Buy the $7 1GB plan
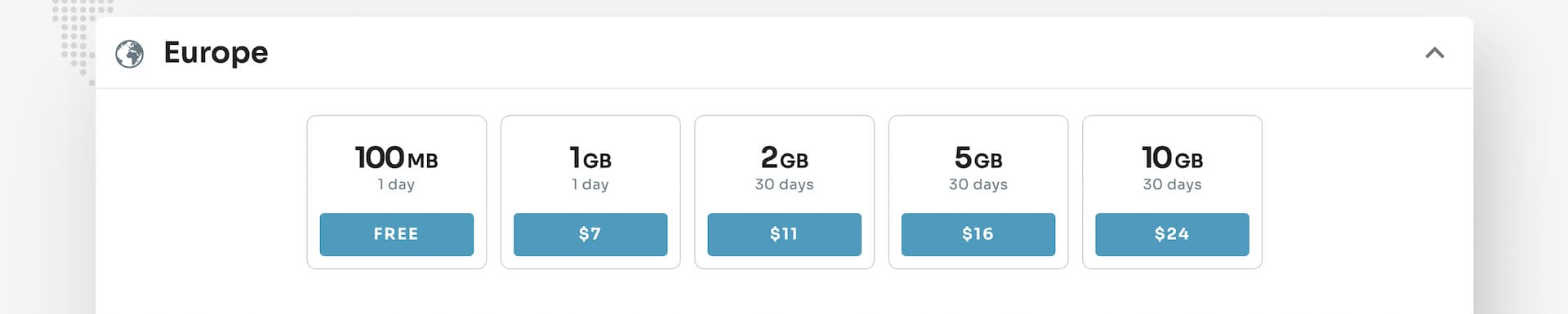This screenshot has height=314, width=1568. (x=590, y=234)
